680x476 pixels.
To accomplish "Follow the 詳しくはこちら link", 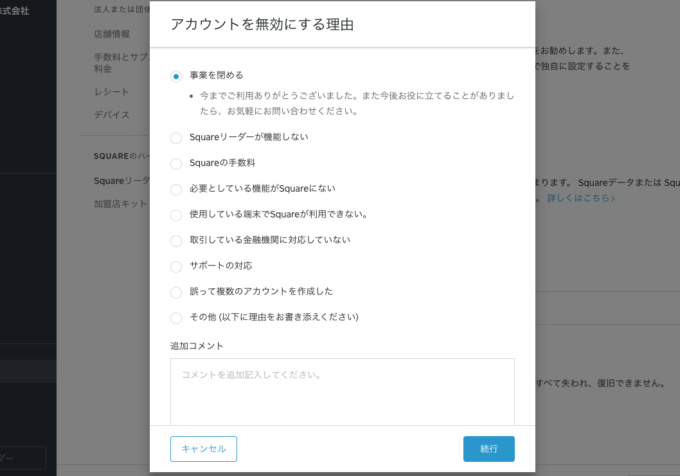I will [x=580, y=199].
